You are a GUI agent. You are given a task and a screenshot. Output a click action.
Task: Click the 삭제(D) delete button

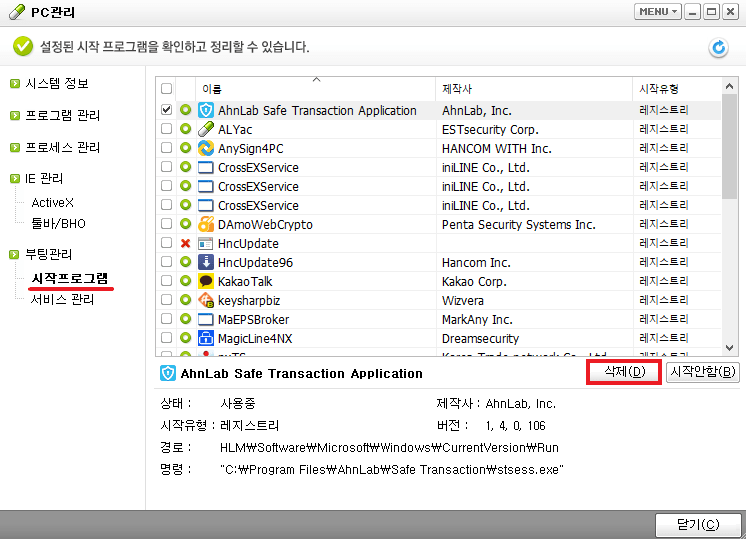tap(624, 372)
